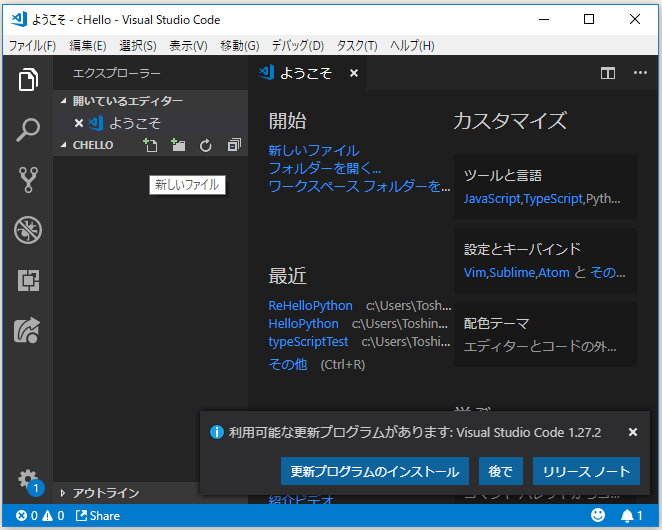The image size is (662, 530).
Task: Click the 新しいファイル link under 開始
Action: click(x=314, y=151)
